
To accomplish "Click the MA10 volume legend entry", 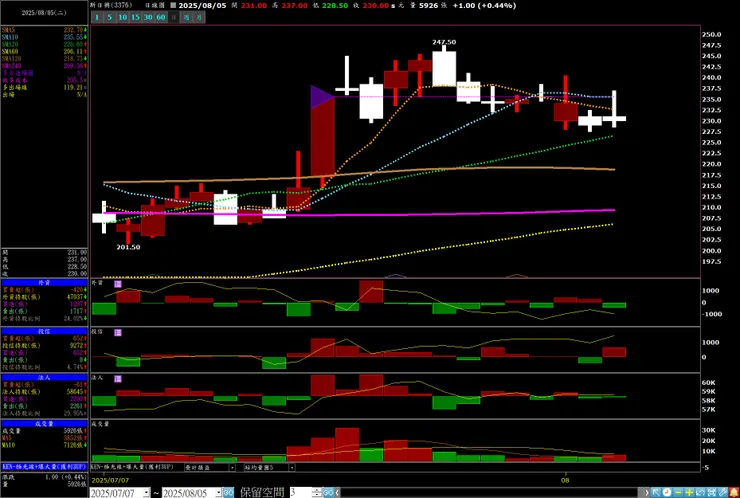I will [44, 445].
